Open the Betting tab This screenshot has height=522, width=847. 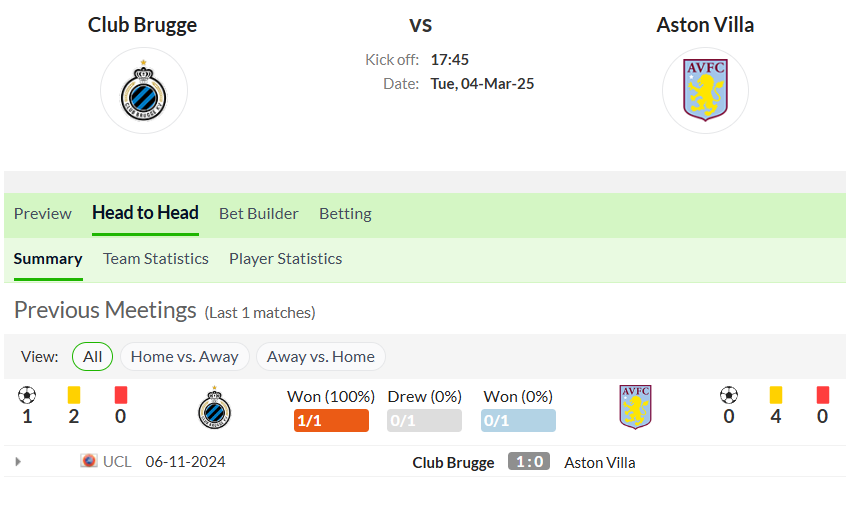[x=345, y=213]
